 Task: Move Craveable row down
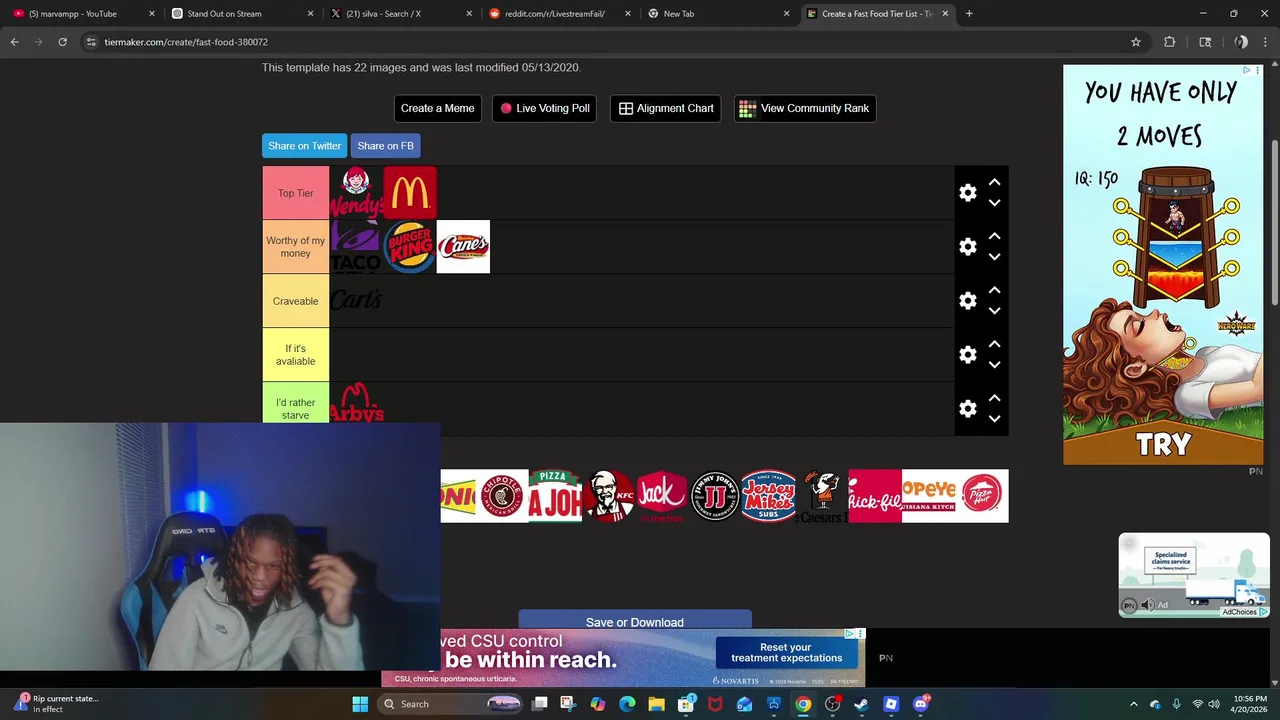point(994,311)
